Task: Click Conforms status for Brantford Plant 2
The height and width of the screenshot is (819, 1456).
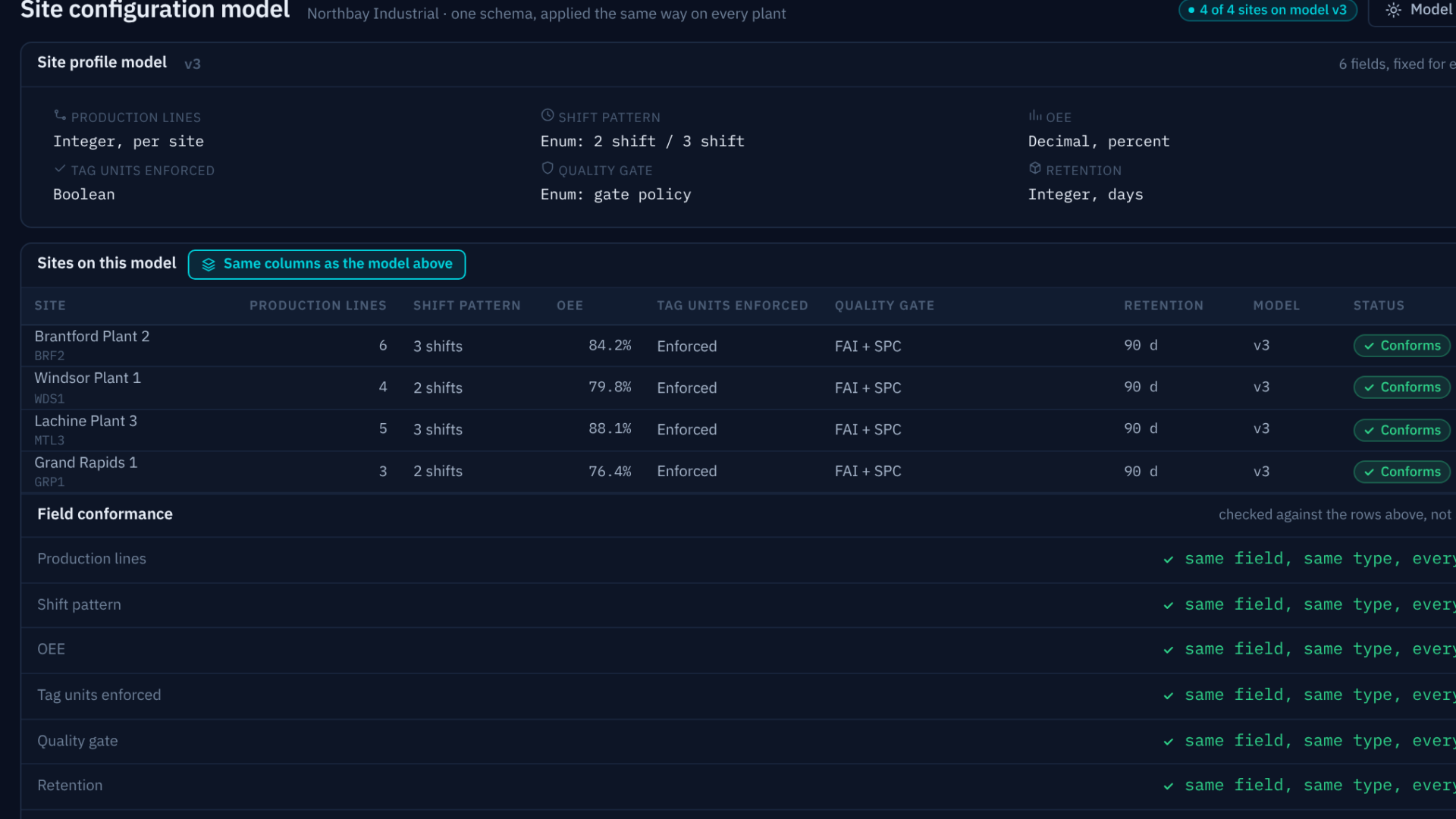Action: (x=1402, y=346)
